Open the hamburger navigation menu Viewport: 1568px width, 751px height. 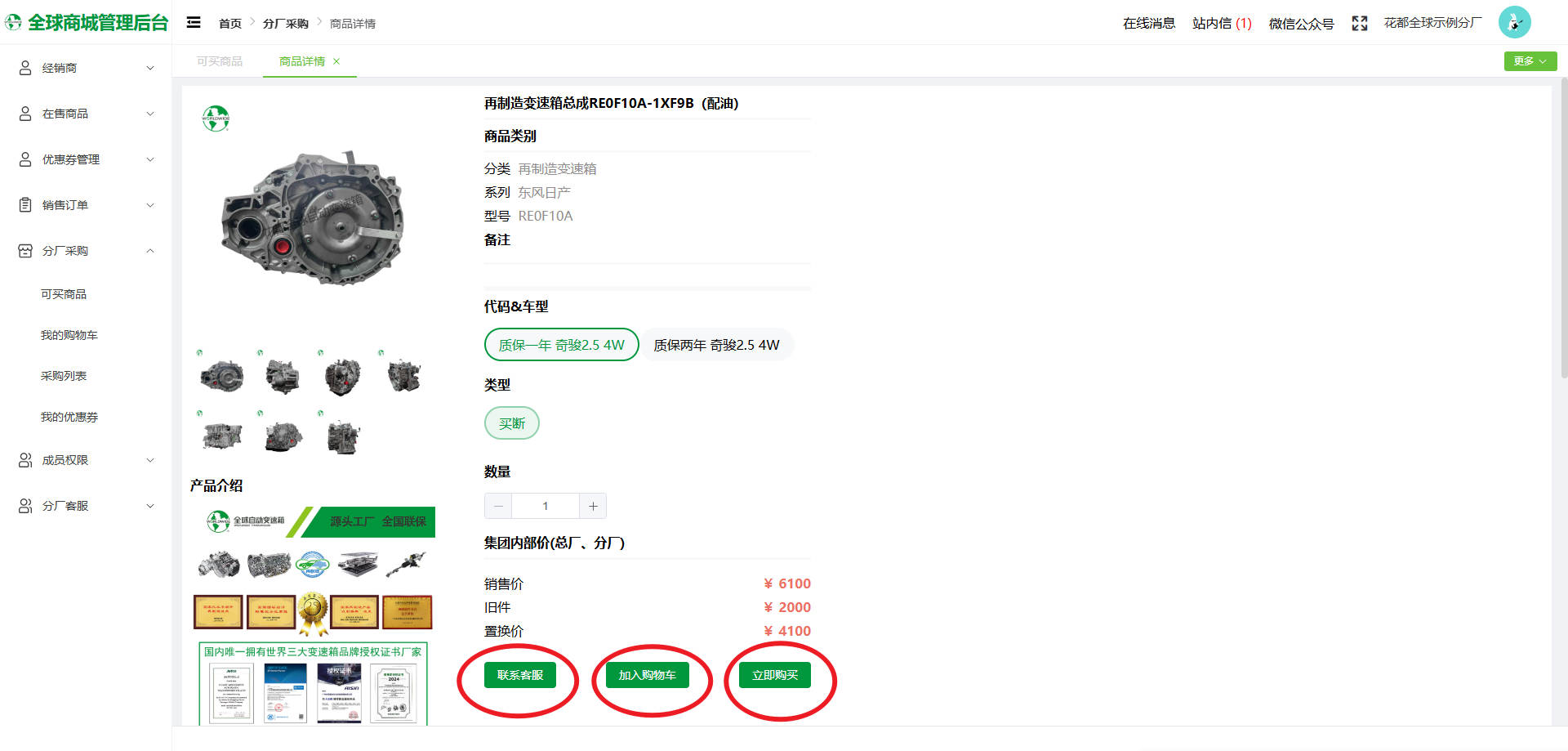193,22
